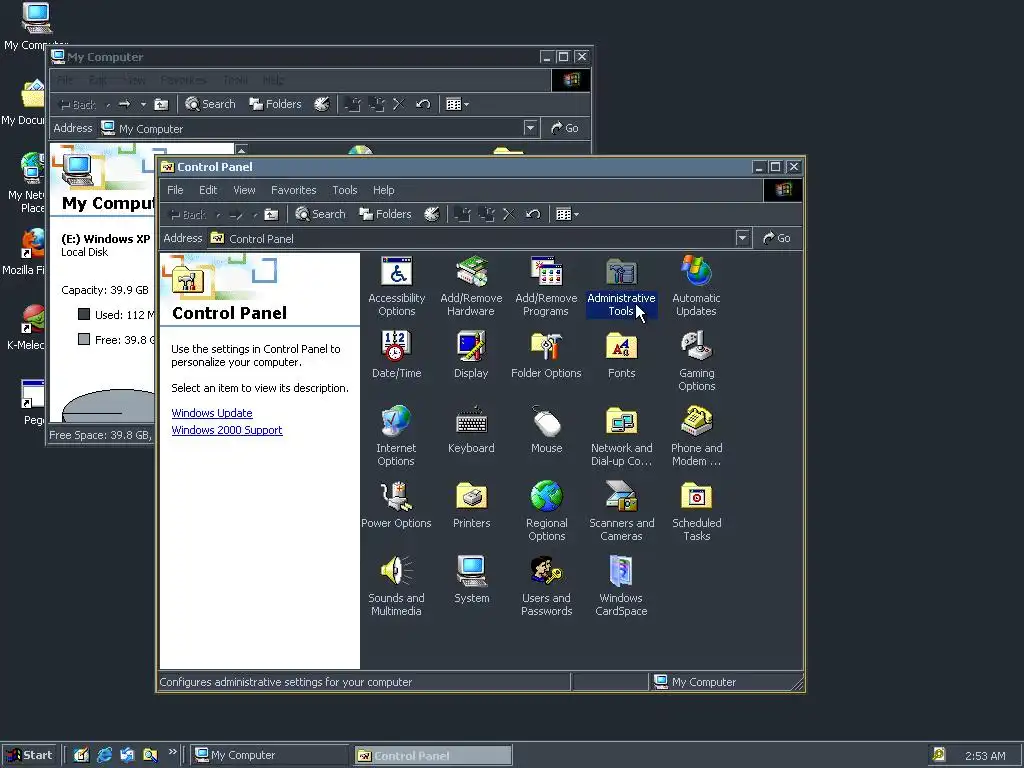Open Add/Remove Hardware applet
This screenshot has height=768, width=1024.
pos(471,286)
